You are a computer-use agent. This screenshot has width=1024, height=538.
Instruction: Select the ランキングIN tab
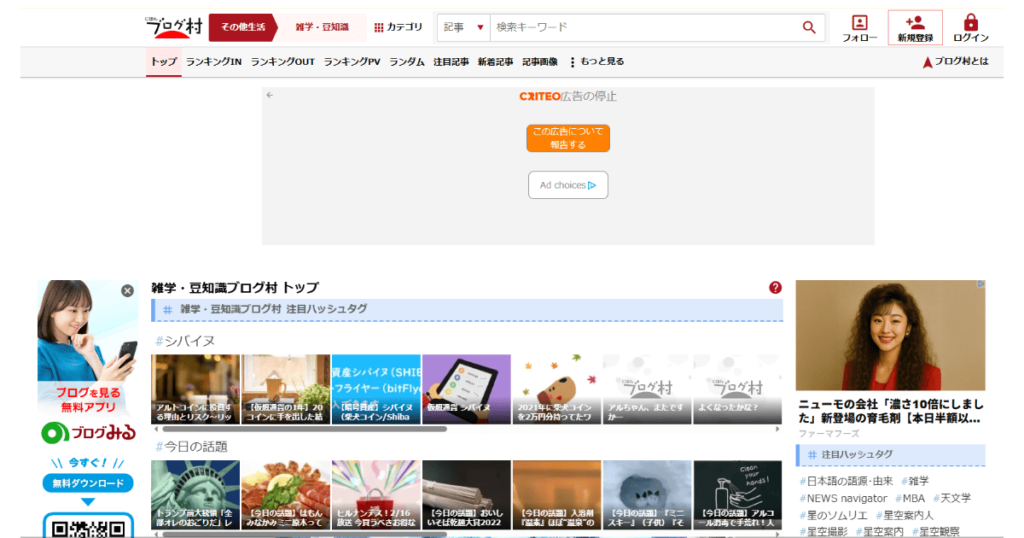click(214, 62)
